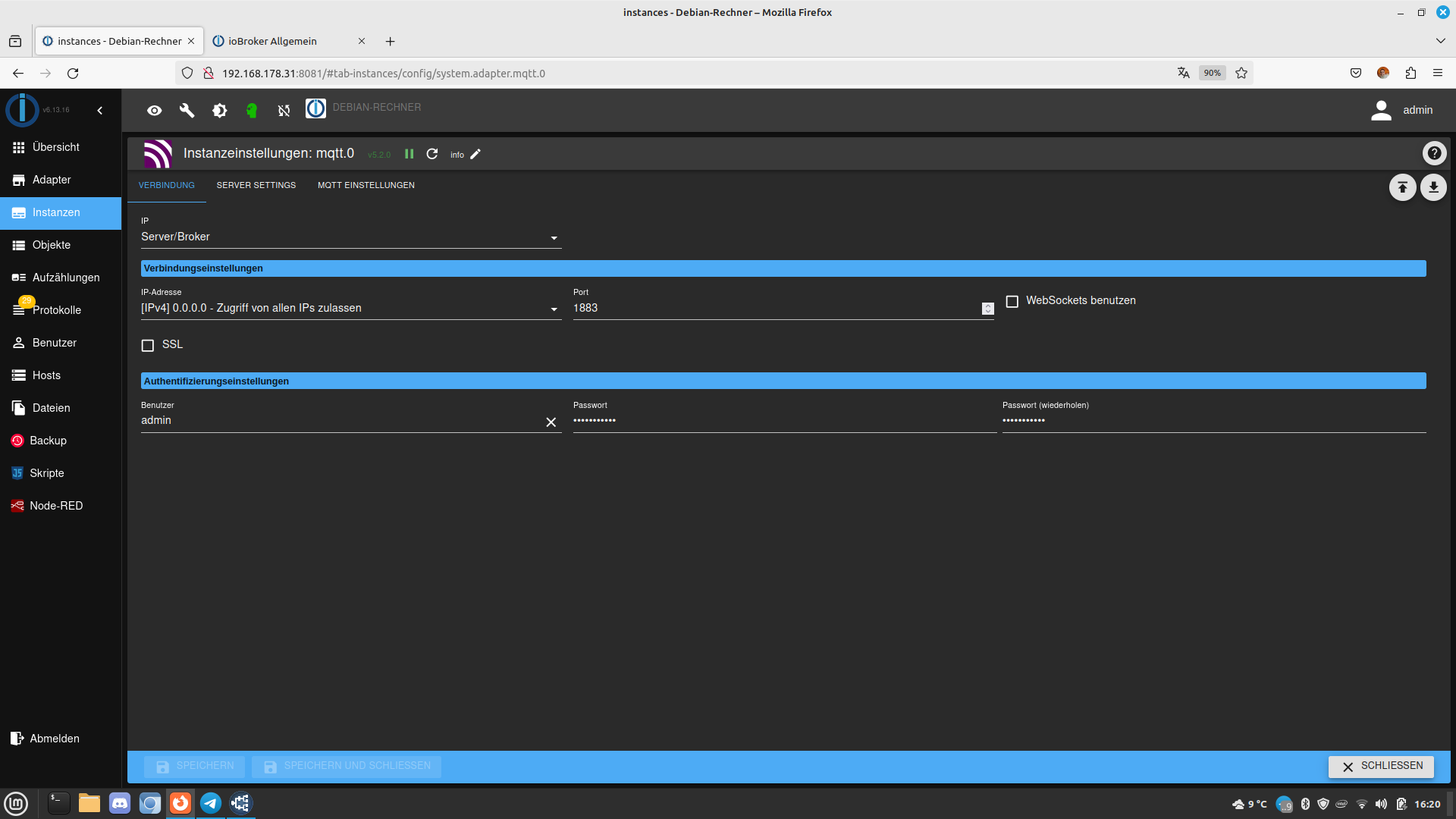Collapse the left sidebar with chevron
This screenshot has height=819, width=1456.
pos(100,111)
